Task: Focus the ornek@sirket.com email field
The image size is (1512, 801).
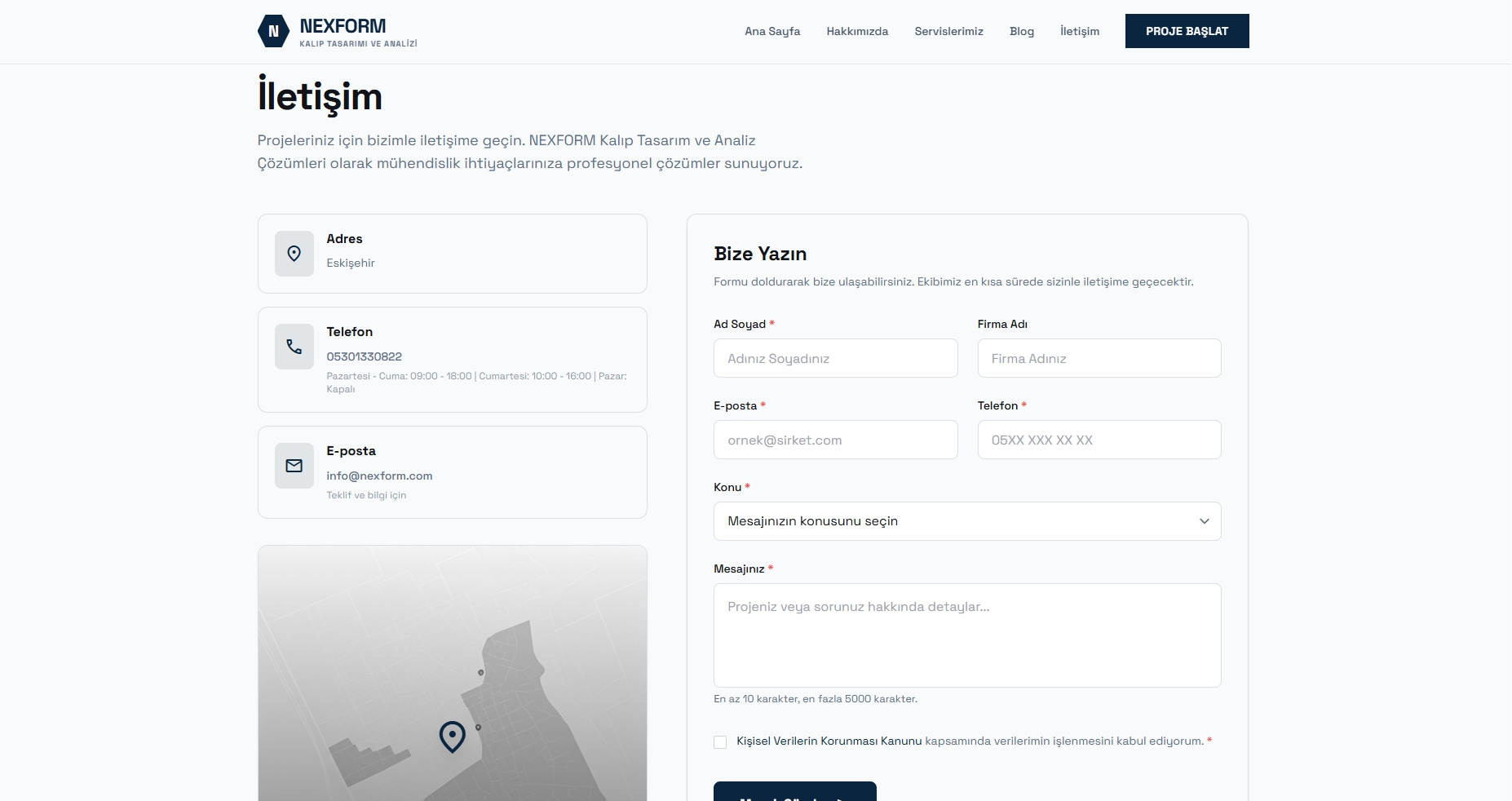Action: coord(835,440)
